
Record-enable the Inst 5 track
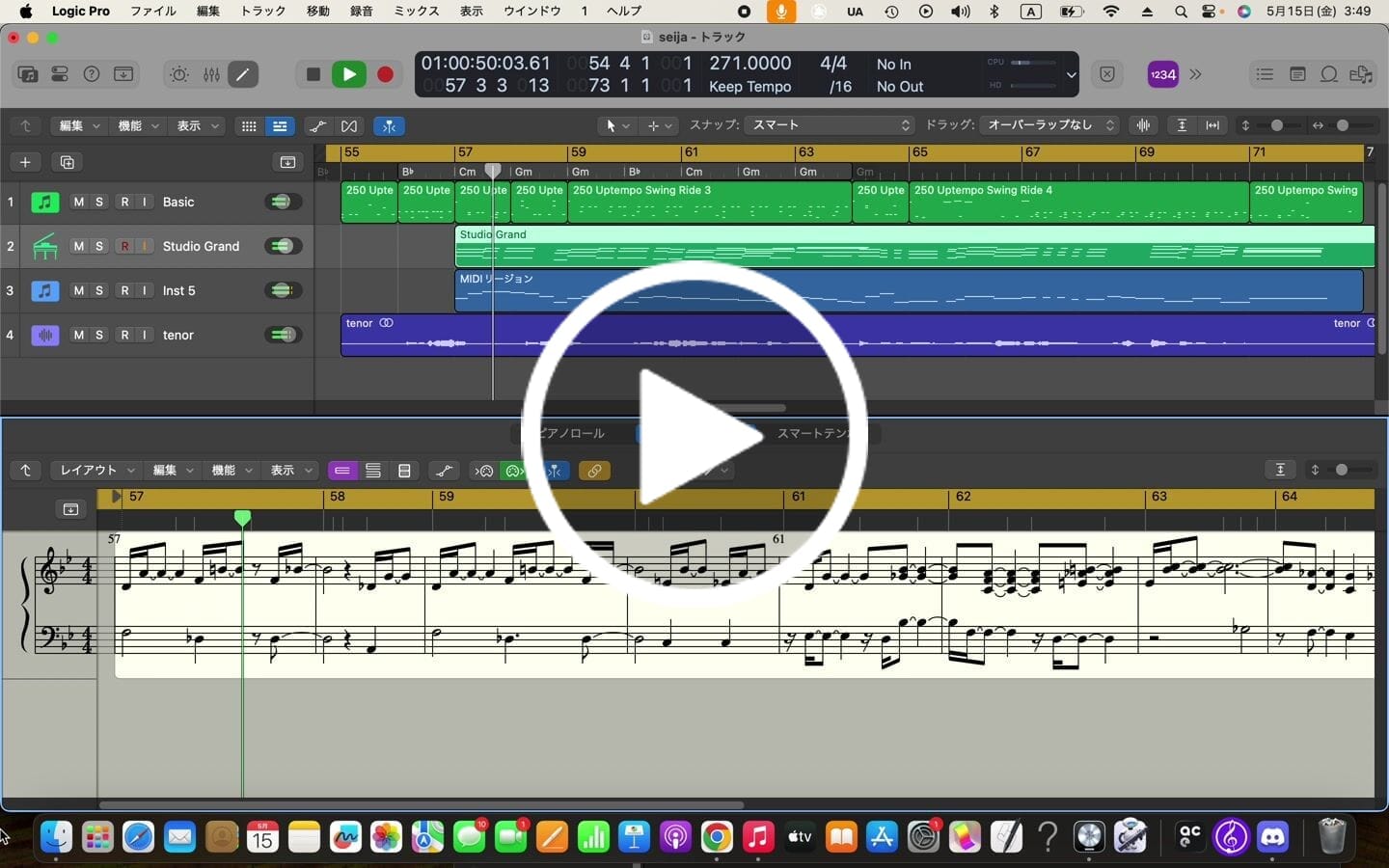[x=124, y=290]
